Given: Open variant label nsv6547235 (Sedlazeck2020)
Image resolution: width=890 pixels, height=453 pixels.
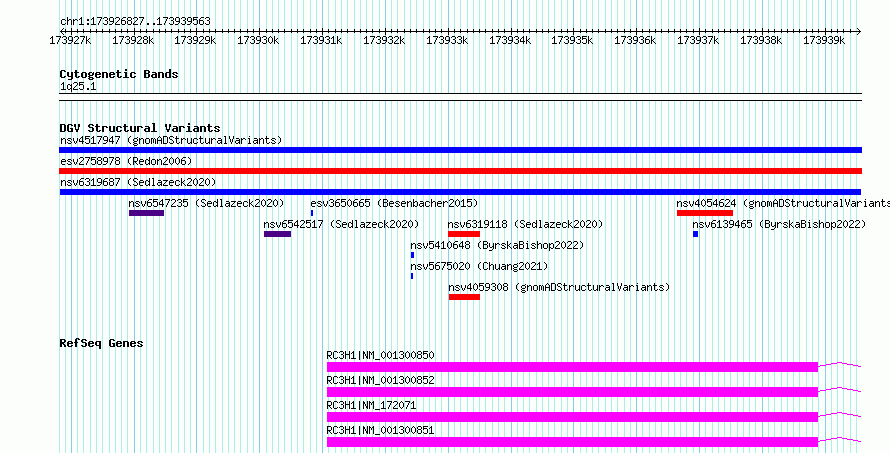Looking at the screenshot, I should [x=207, y=203].
